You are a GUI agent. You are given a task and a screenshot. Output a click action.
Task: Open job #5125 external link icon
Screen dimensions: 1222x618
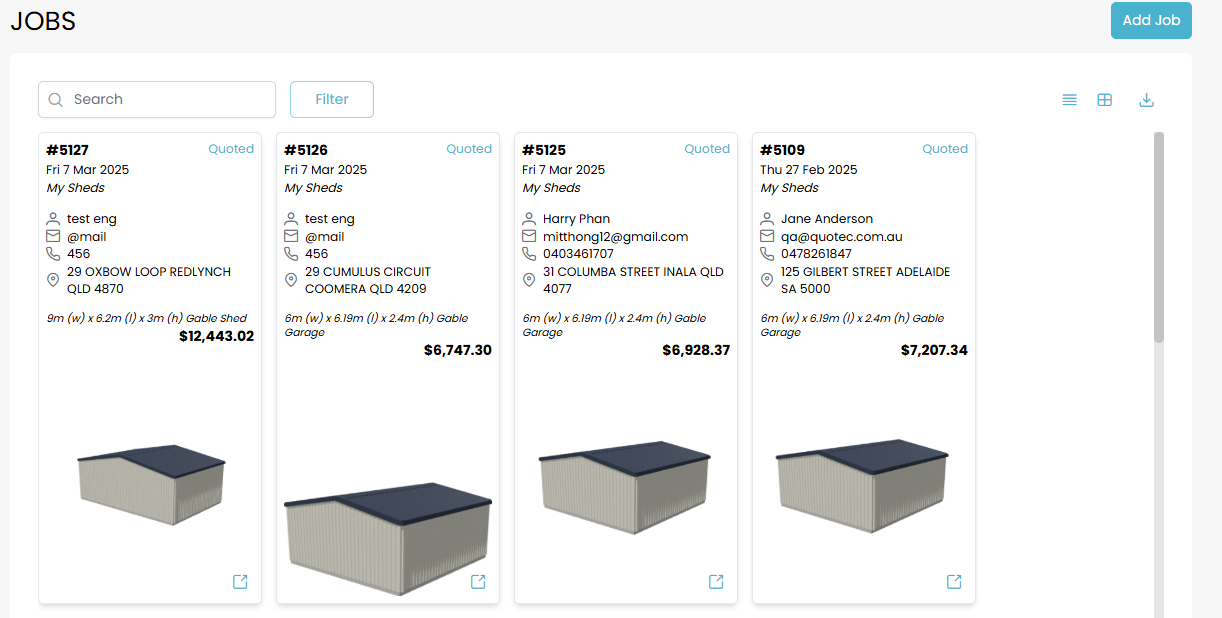click(716, 582)
